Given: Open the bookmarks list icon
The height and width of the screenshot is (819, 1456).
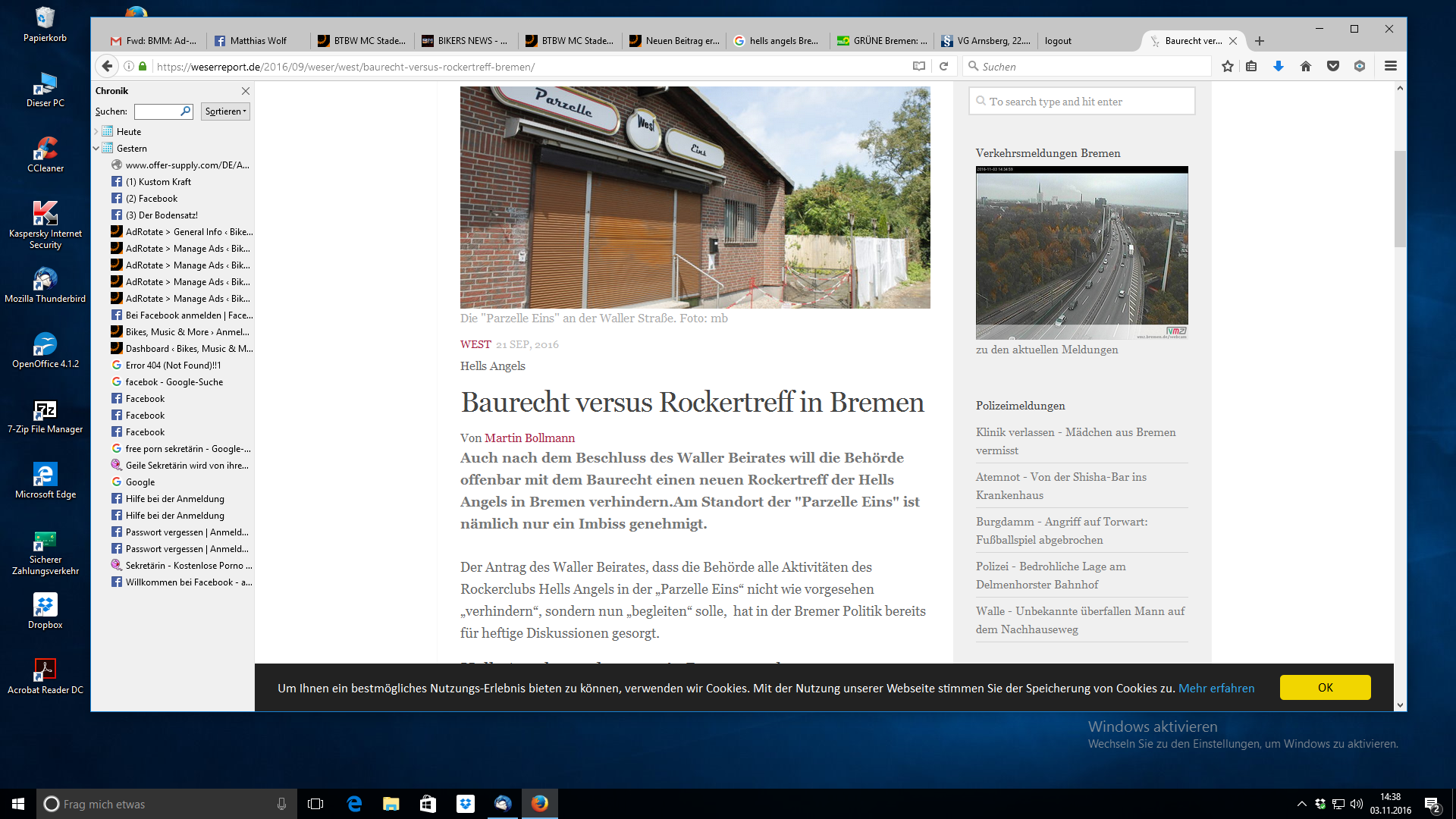Looking at the screenshot, I should coord(1251,66).
